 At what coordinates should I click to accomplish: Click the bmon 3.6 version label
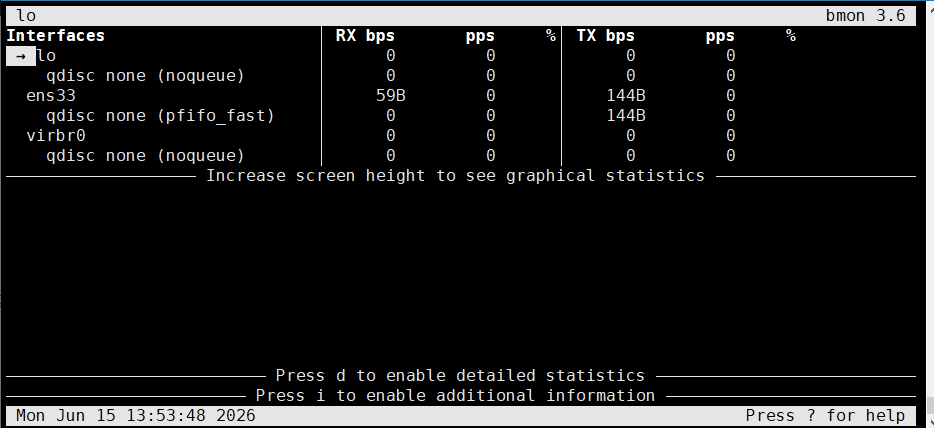point(865,15)
